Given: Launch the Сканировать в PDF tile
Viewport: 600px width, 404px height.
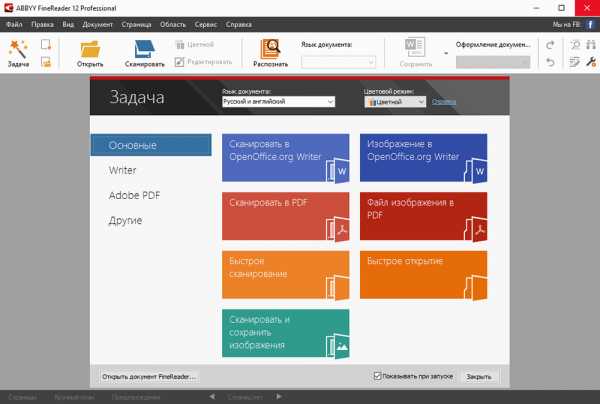Looking at the screenshot, I should pos(285,216).
